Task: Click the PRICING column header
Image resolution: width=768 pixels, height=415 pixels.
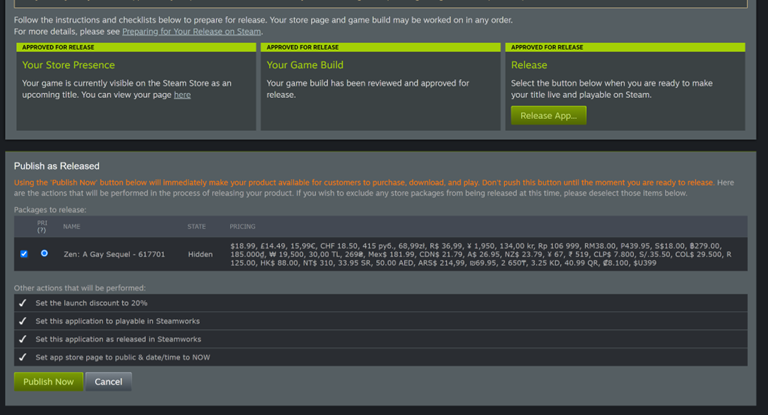Action: click(242, 226)
